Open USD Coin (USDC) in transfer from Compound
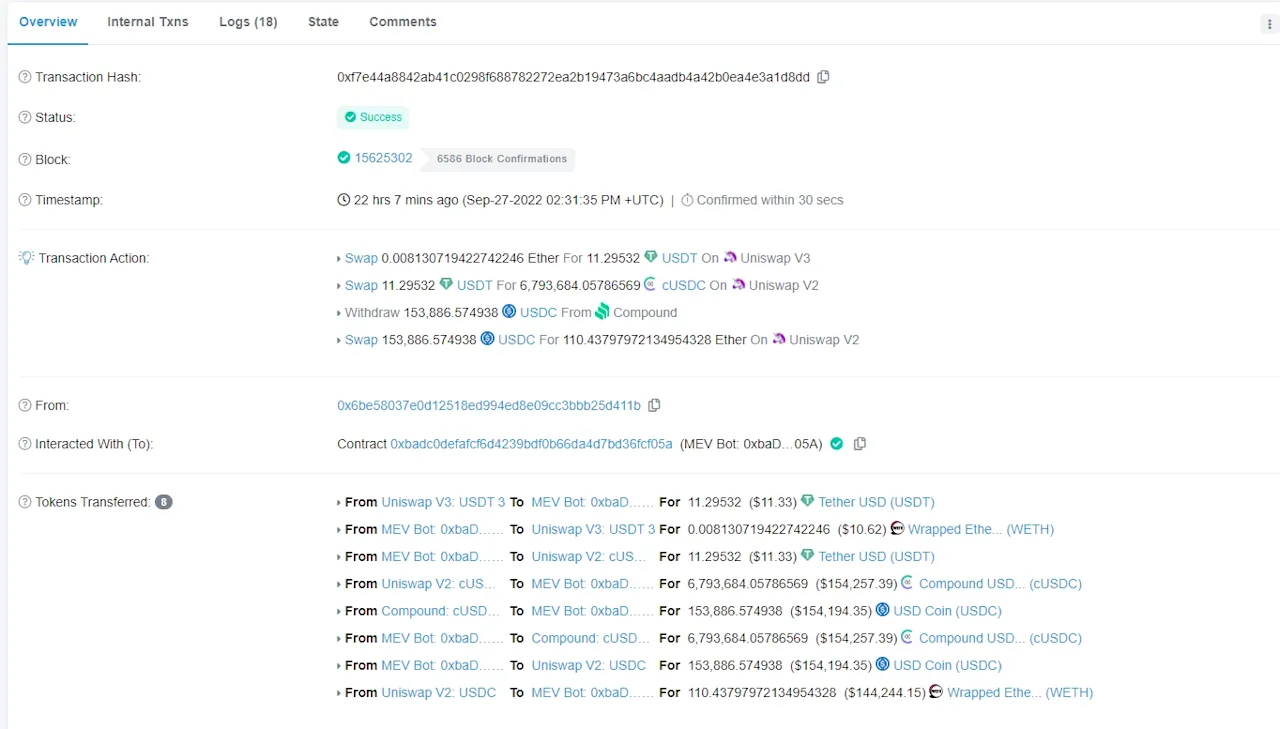 (x=947, y=610)
